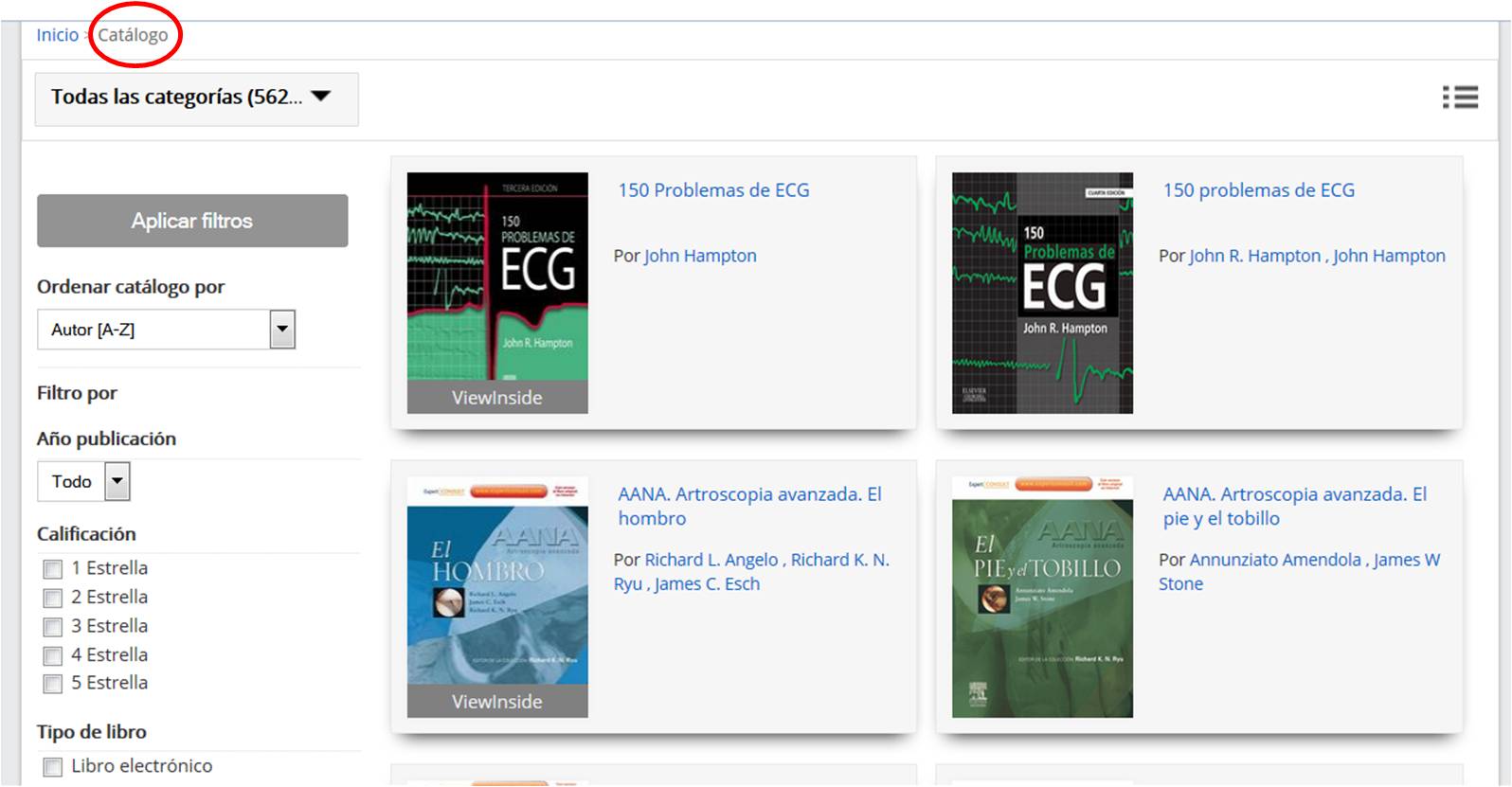Open the red 150 Problemas de ECG cover
The width and height of the screenshot is (1512, 787).
point(497,277)
